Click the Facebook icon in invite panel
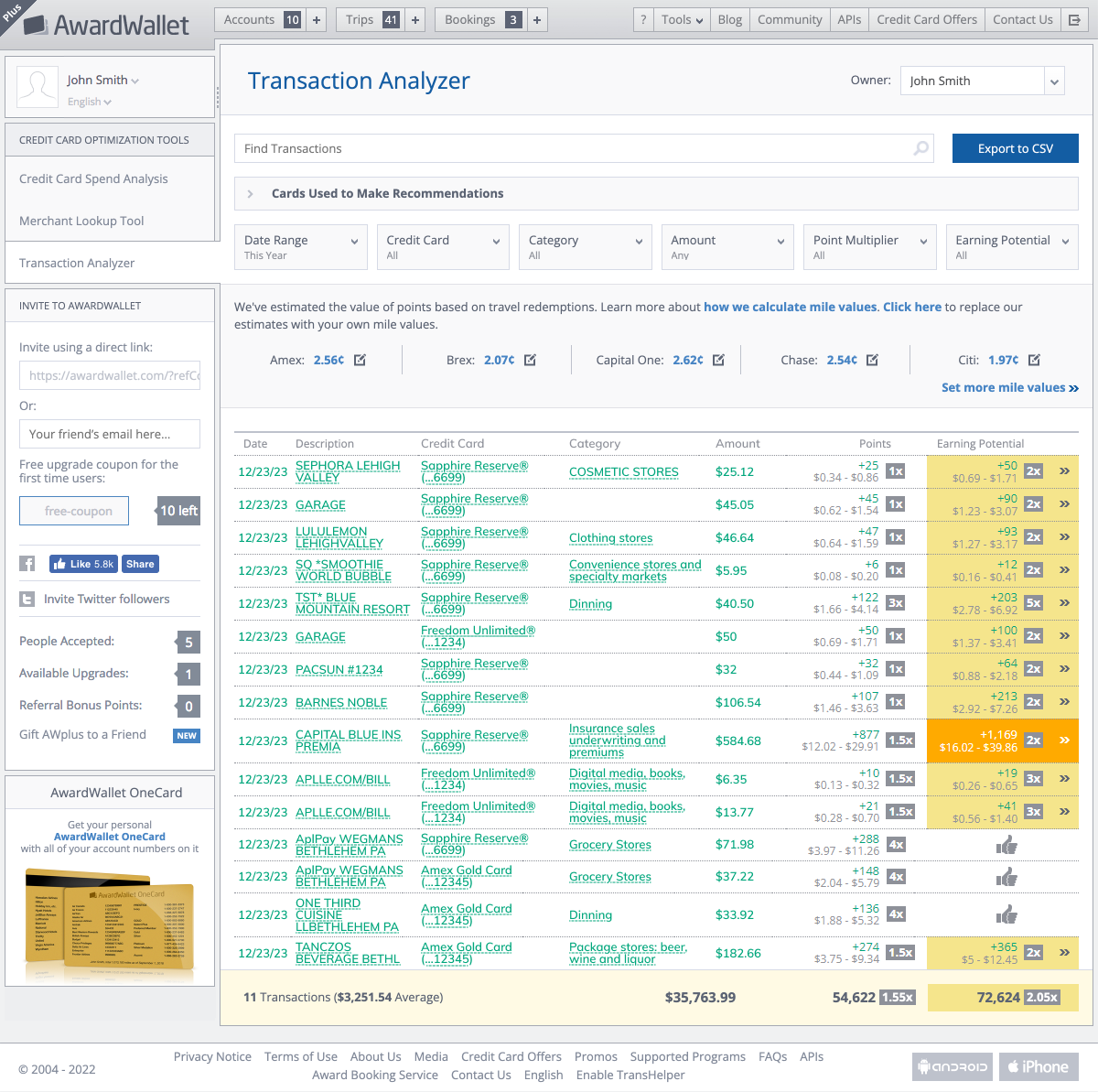Viewport: 1098px width, 1092px height. tap(27, 564)
